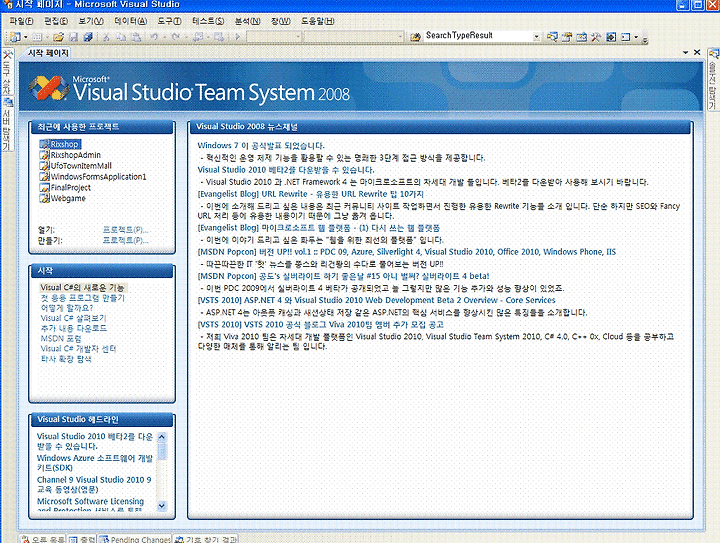
Task: Open the 테스트(S) menu
Action: 208,21
